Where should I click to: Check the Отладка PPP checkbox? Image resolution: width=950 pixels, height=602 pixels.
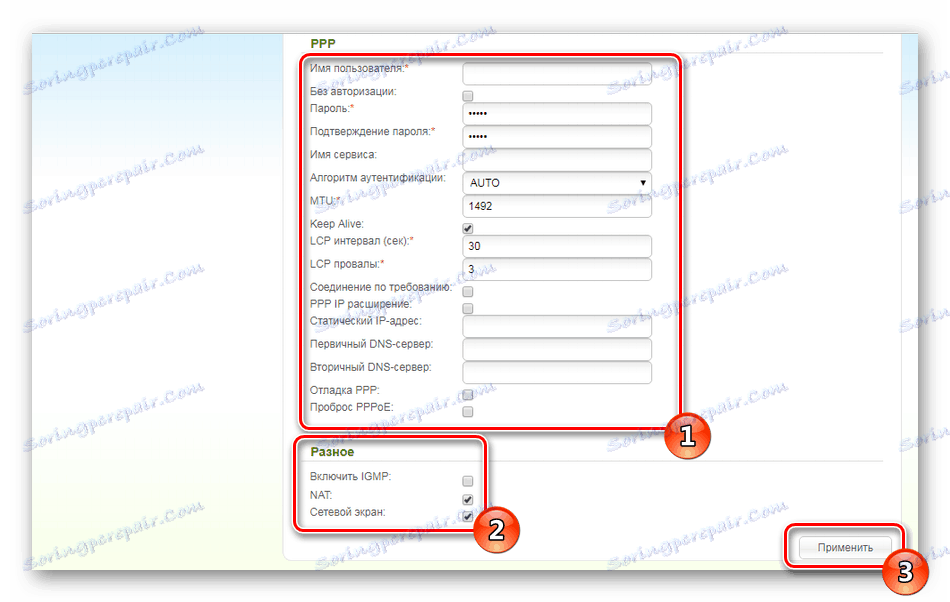click(468, 395)
